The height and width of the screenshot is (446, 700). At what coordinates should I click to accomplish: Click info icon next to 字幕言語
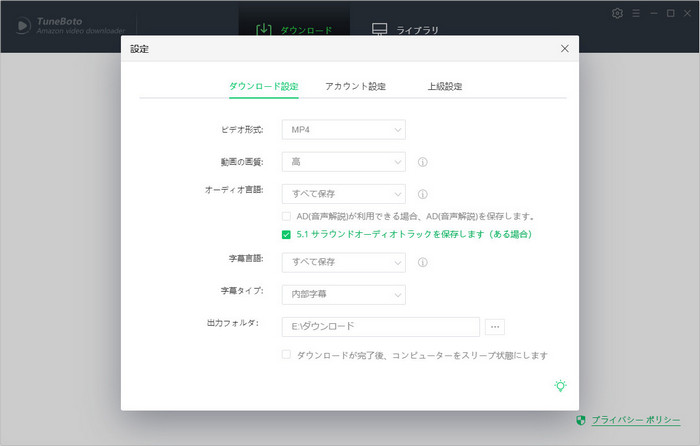click(422, 262)
